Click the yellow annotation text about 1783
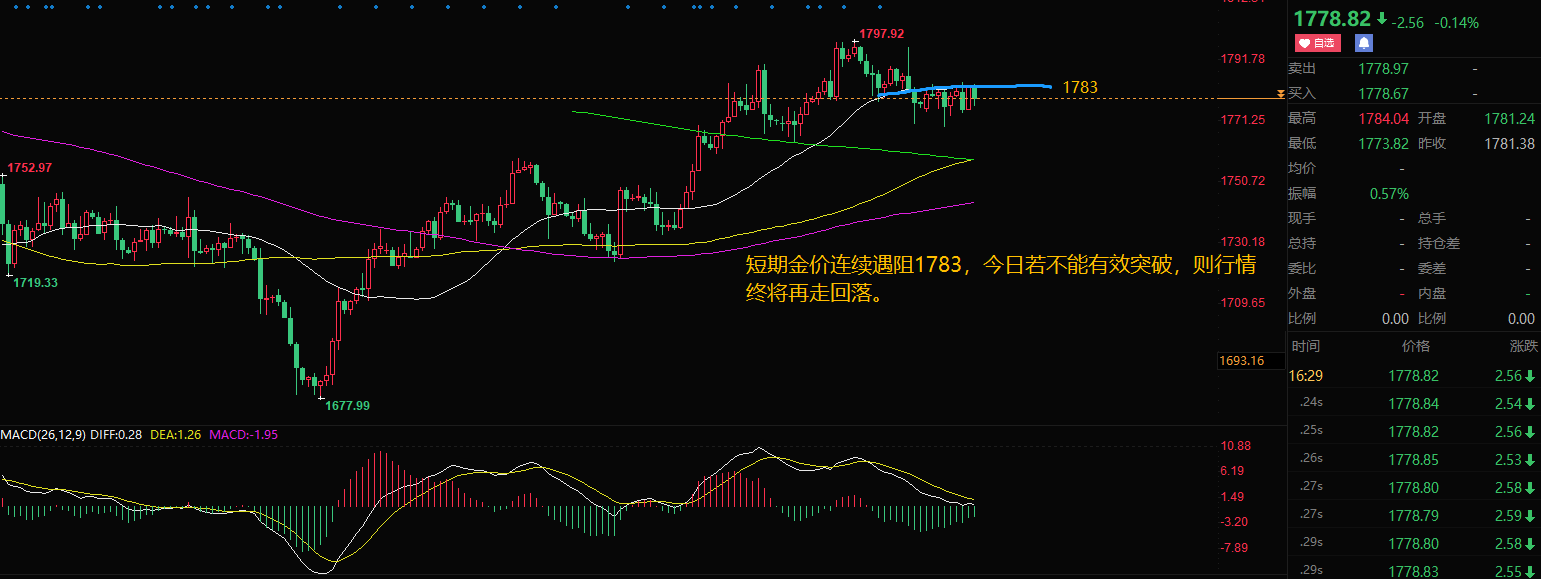The image size is (1541, 579). (x=1001, y=281)
